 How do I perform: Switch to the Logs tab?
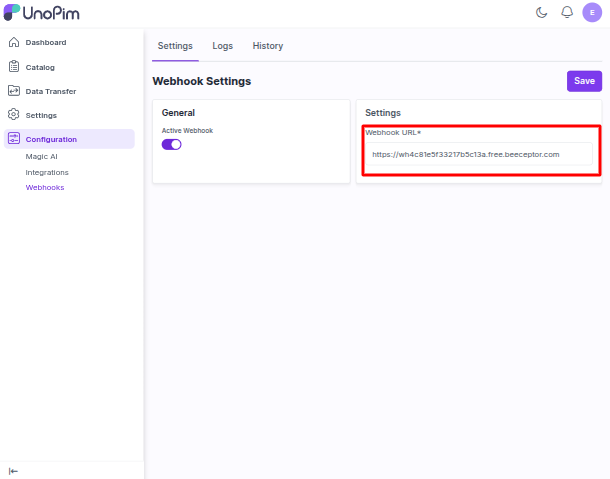tap(222, 46)
